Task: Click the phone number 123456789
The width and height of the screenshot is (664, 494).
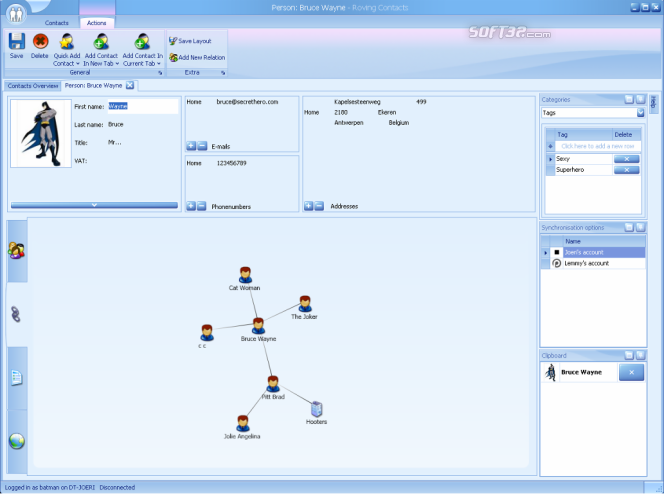Action: (x=231, y=163)
